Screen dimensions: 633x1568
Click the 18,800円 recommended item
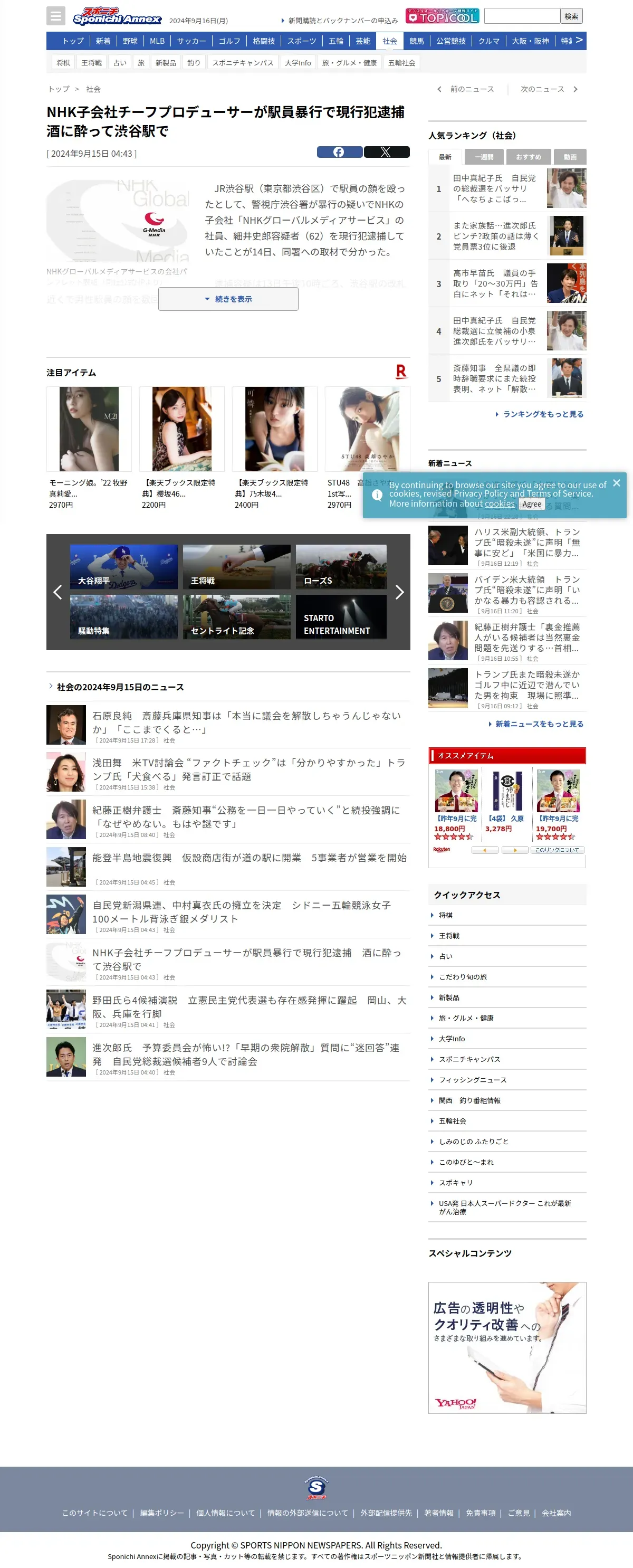456,805
